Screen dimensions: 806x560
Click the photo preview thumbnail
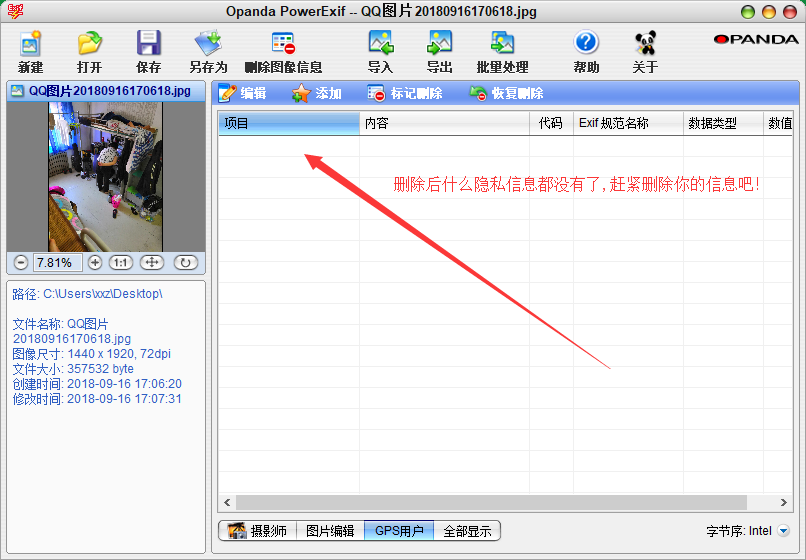(x=105, y=177)
